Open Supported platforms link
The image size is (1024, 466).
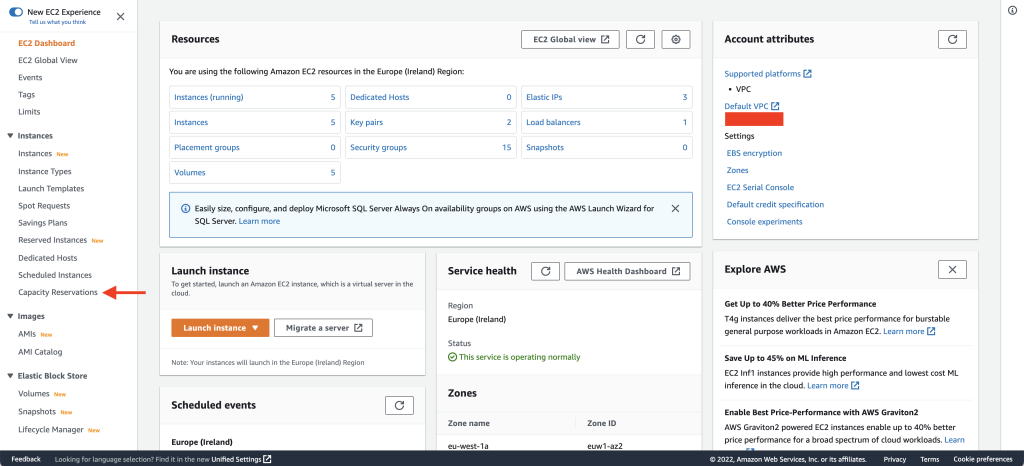(768, 74)
